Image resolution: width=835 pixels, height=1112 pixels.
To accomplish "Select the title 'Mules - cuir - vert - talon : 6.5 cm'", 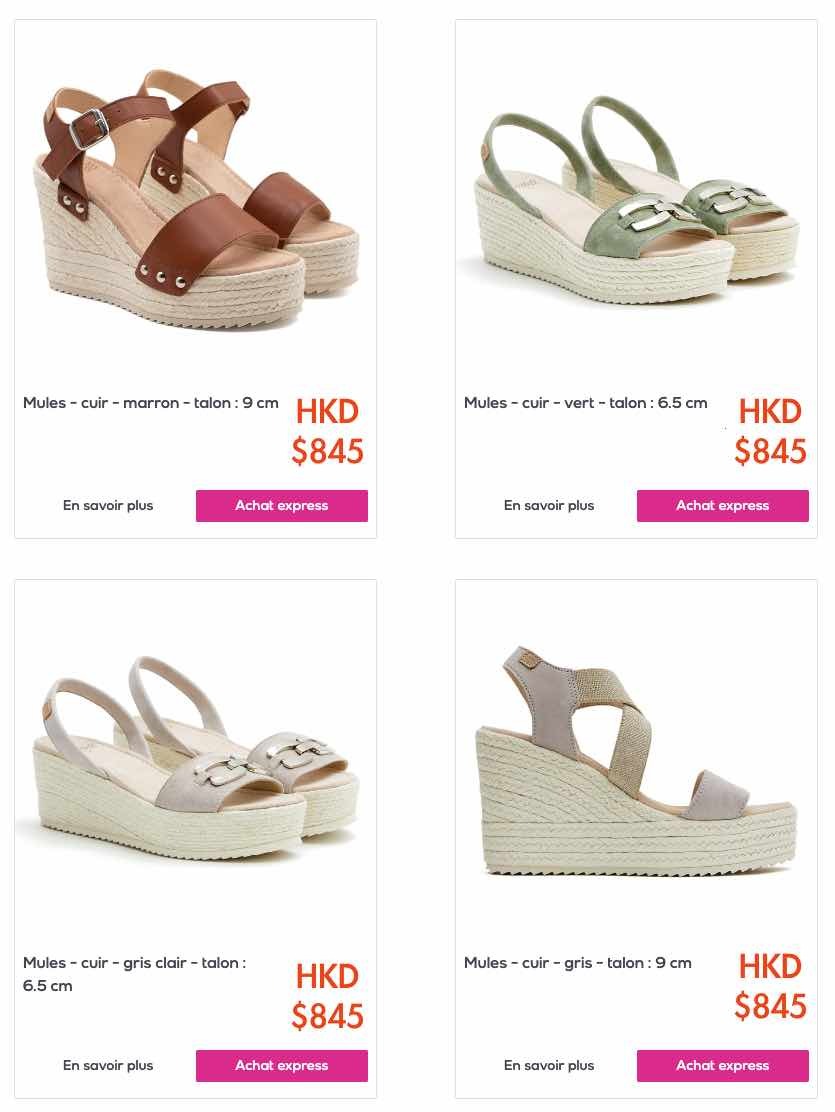I will 585,403.
